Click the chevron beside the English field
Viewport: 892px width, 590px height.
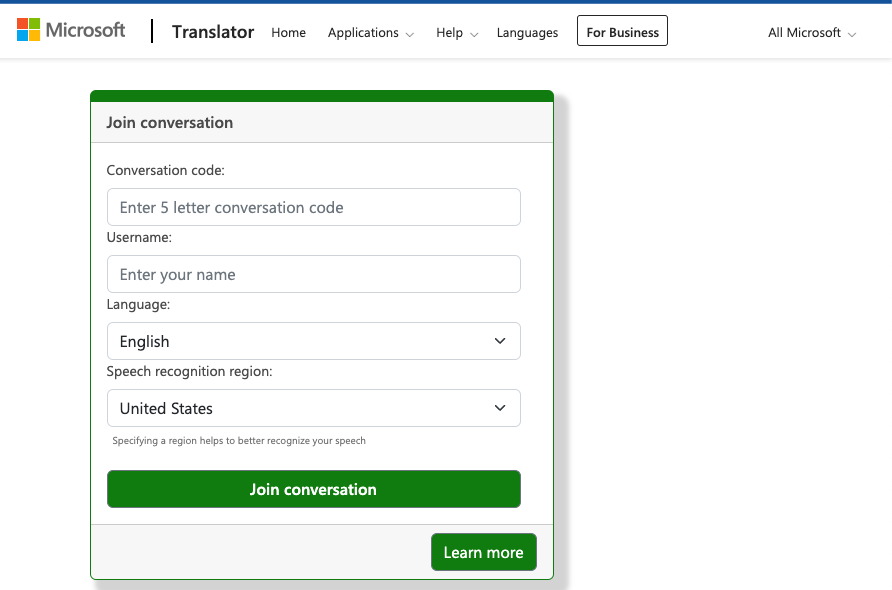click(x=499, y=341)
